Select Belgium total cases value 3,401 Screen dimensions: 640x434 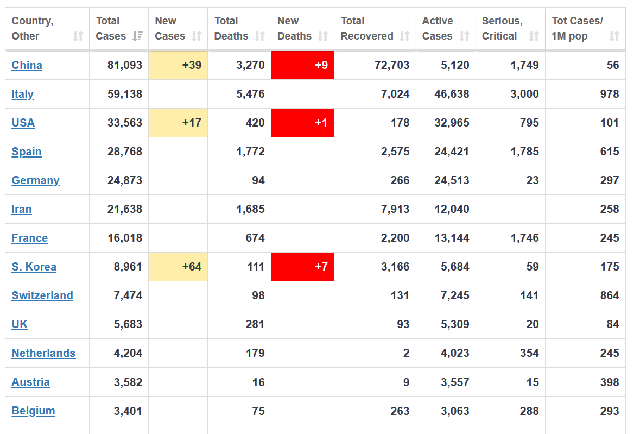[x=128, y=411]
